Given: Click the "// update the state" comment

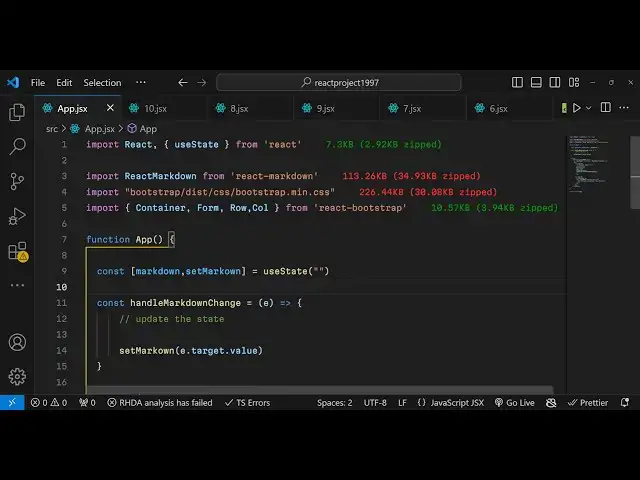Looking at the screenshot, I should point(171,319).
